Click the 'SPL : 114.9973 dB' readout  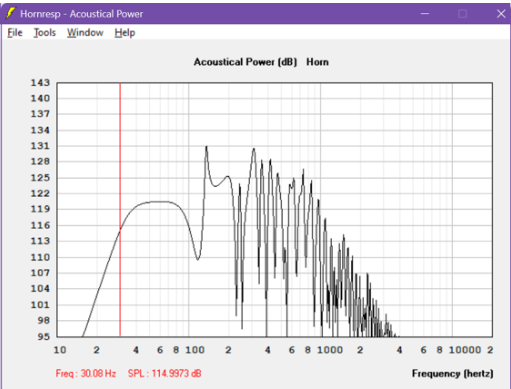coord(164,373)
